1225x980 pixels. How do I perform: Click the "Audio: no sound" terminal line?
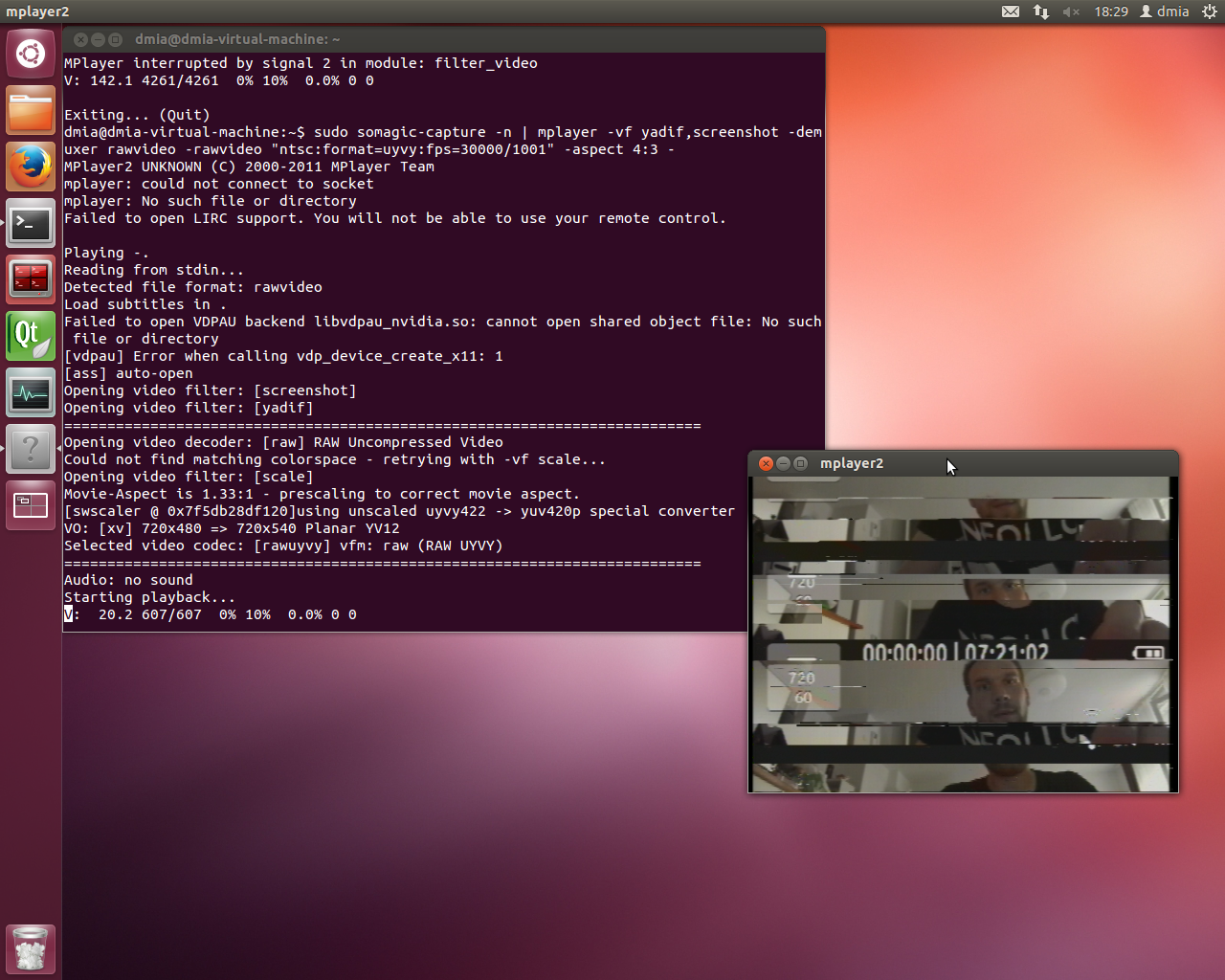128,580
